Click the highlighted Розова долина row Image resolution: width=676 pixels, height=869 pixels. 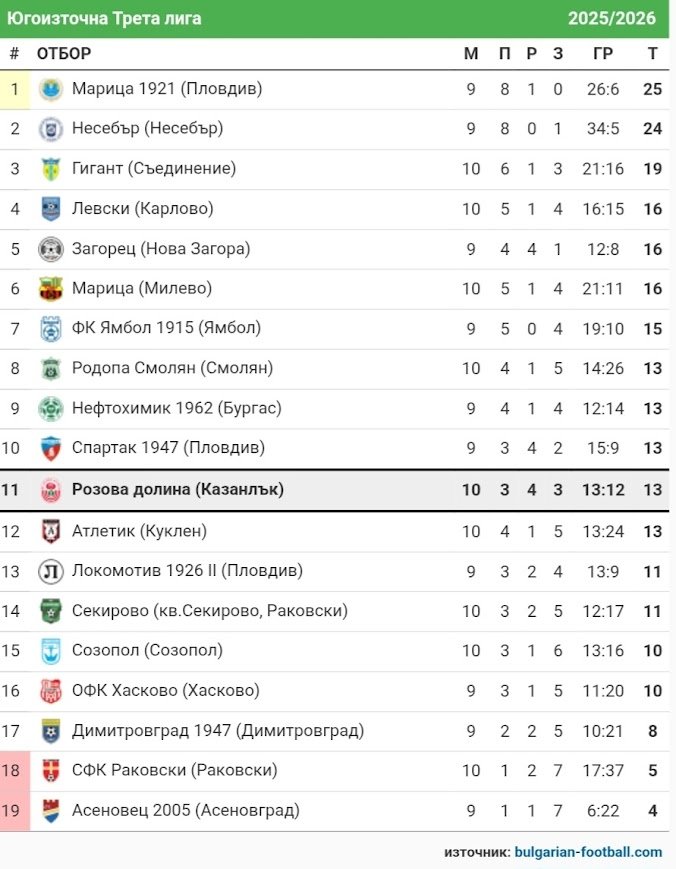pyautogui.click(x=300, y=490)
